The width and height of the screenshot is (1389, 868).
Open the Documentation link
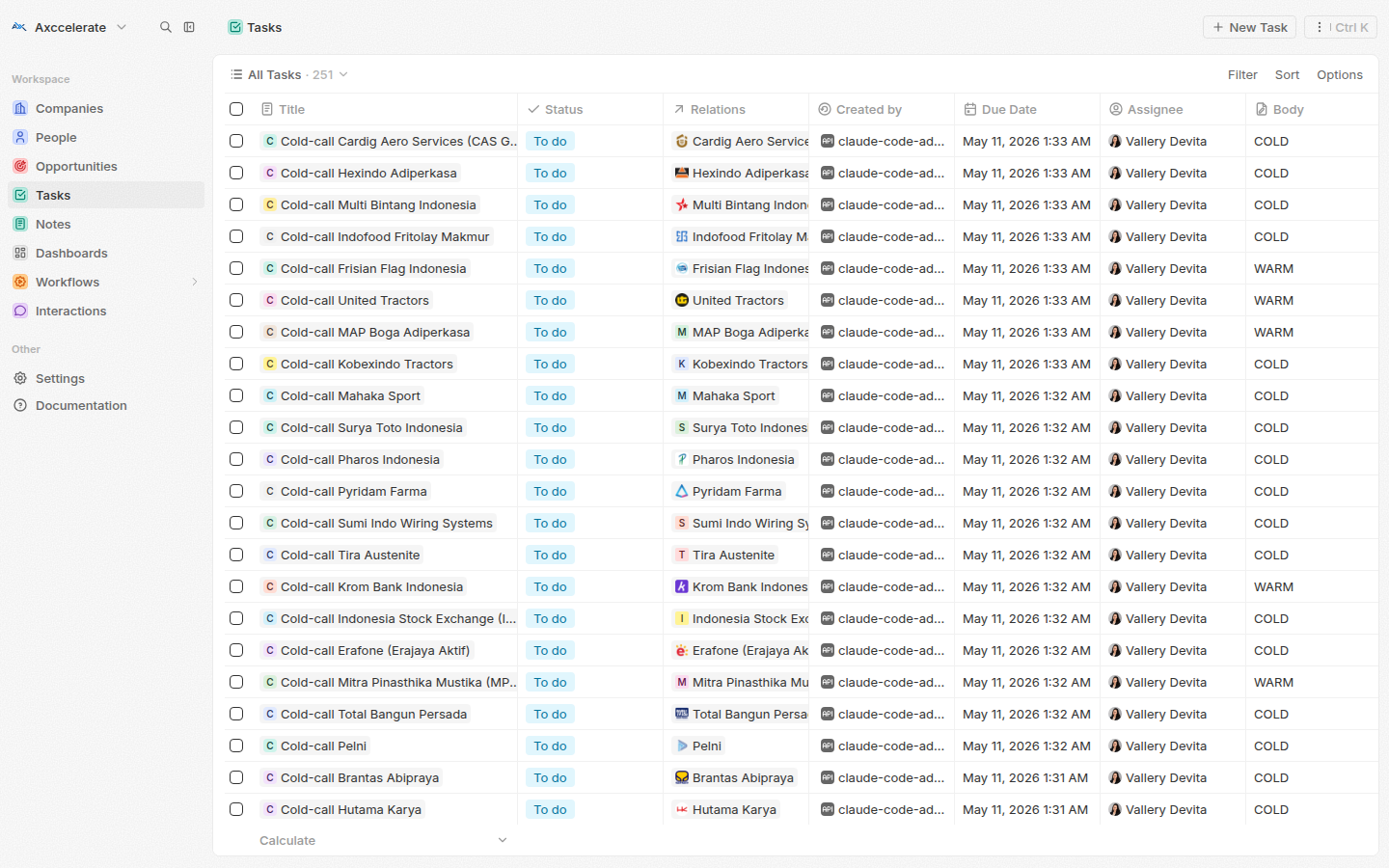(106, 405)
